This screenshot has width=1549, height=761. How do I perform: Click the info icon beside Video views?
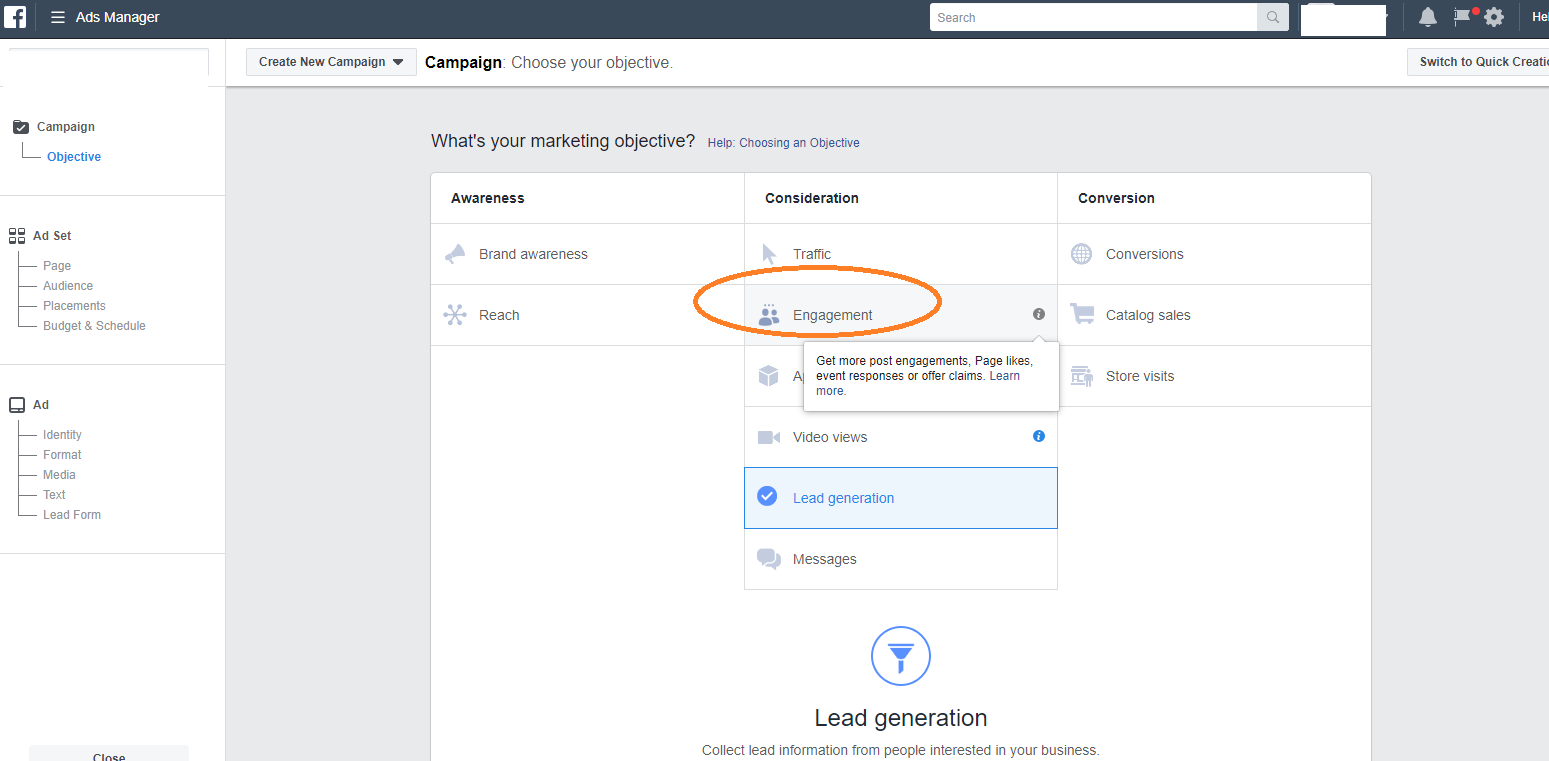(1039, 436)
